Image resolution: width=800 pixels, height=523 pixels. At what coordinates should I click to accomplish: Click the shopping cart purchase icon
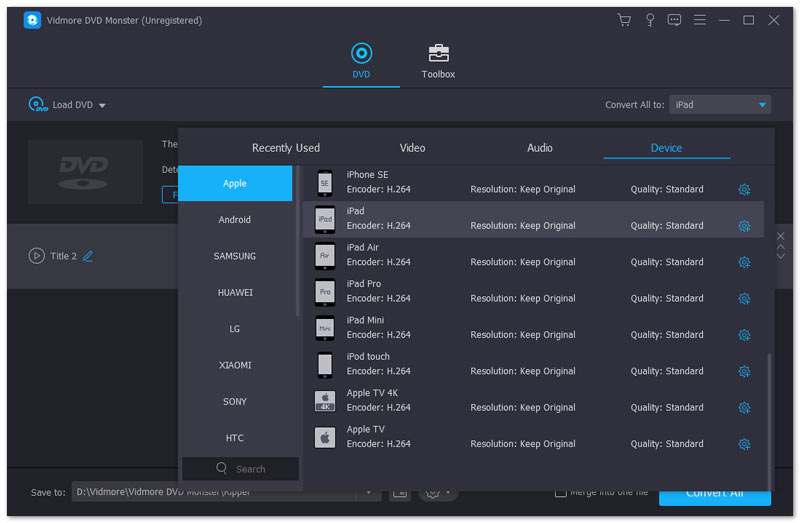624,20
